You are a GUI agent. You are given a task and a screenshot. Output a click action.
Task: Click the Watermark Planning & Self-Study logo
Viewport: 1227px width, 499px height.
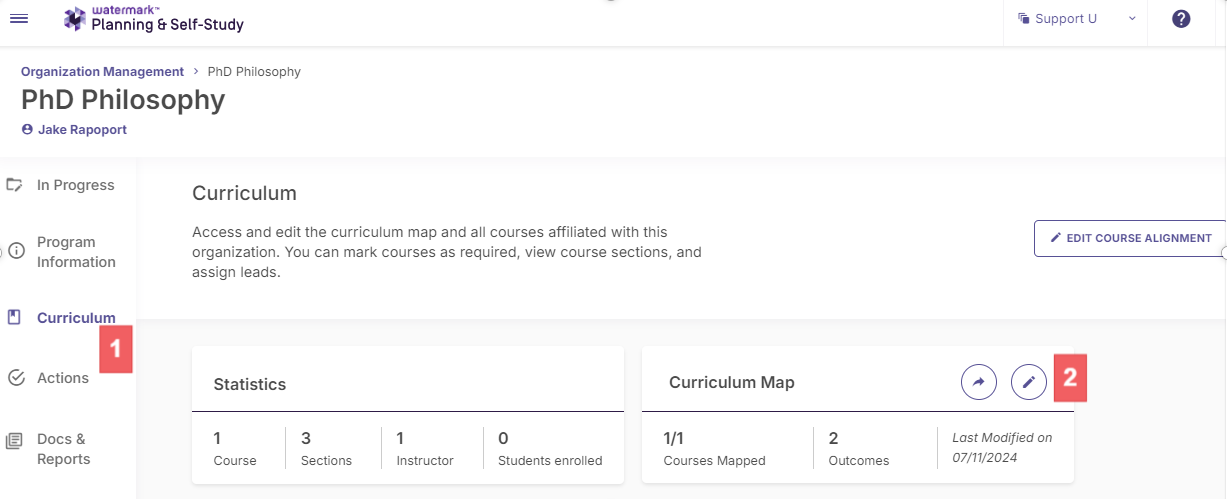click(154, 18)
